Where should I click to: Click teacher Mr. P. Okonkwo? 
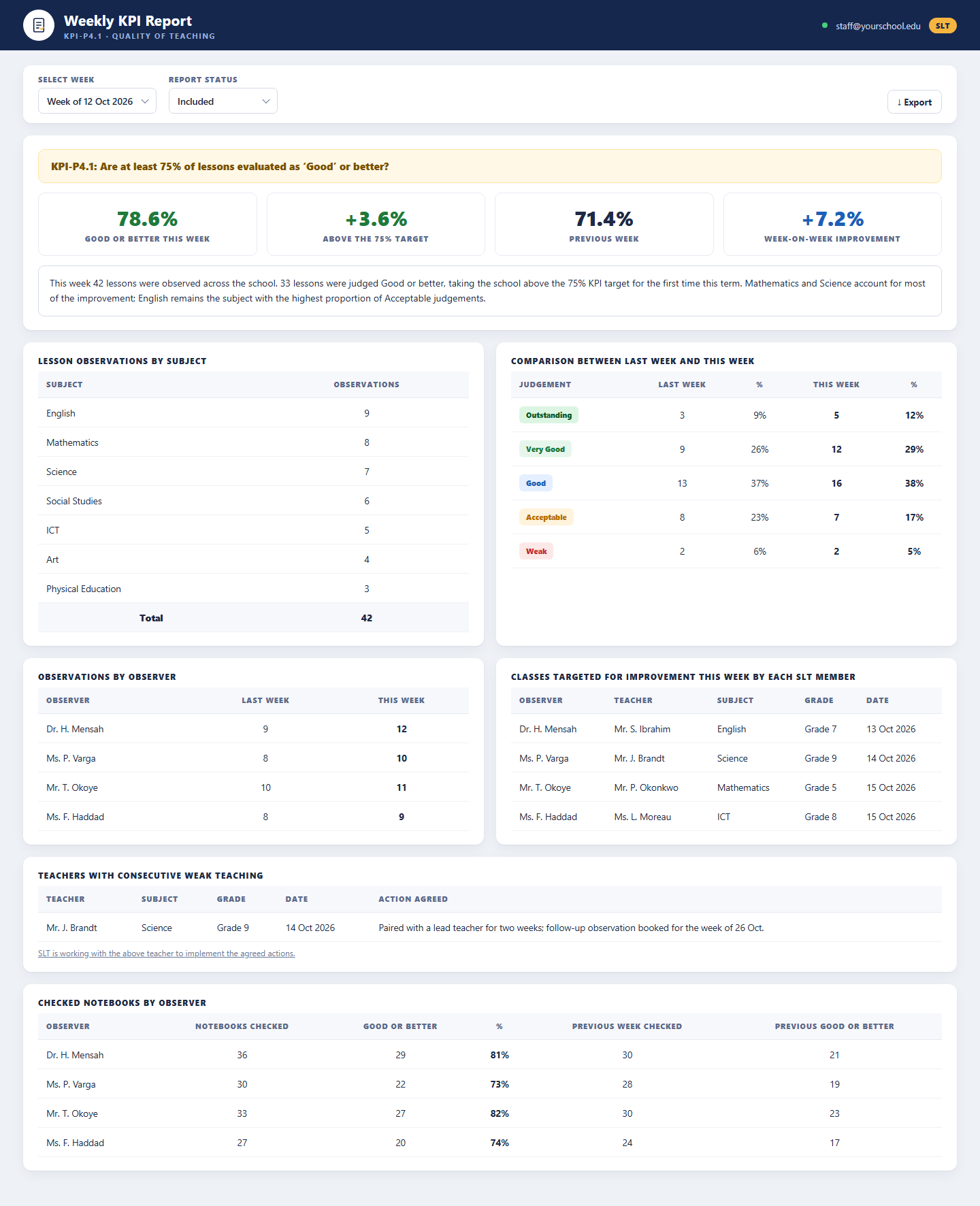[x=647, y=787]
